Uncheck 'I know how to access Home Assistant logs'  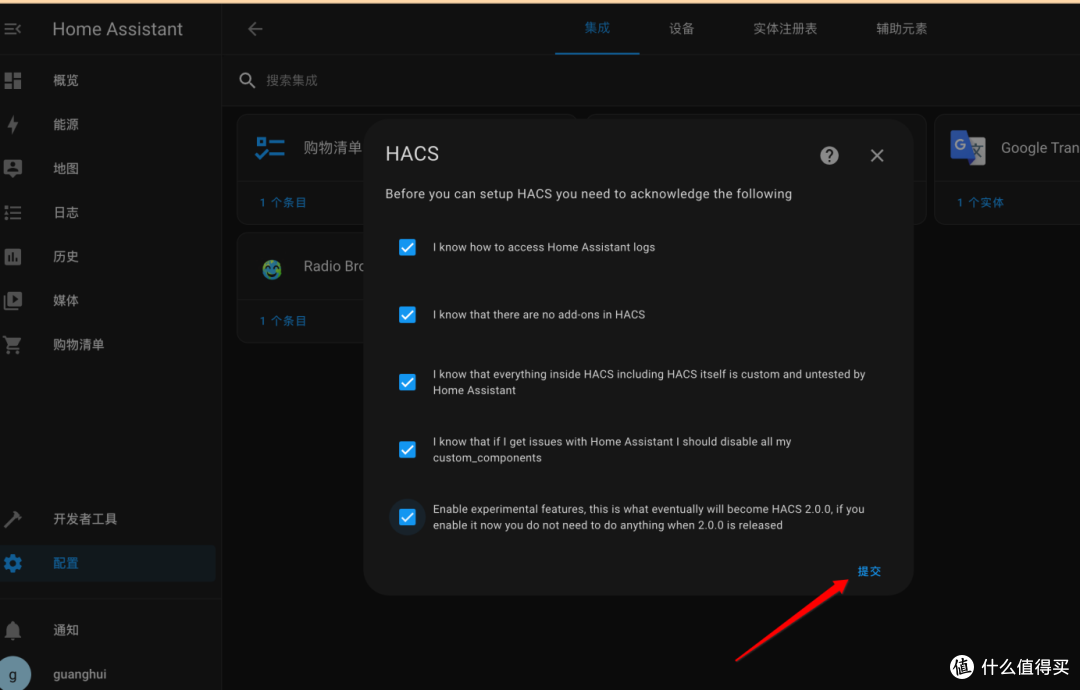(x=407, y=247)
